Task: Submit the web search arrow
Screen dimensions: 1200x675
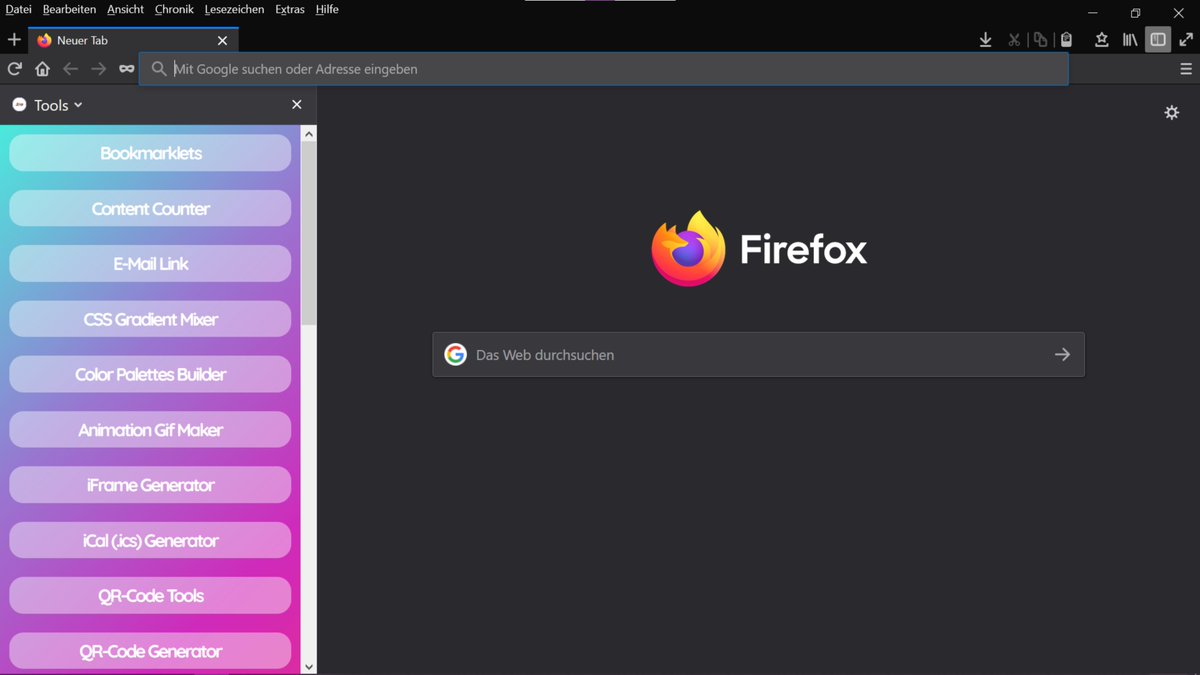Action: (x=1062, y=355)
